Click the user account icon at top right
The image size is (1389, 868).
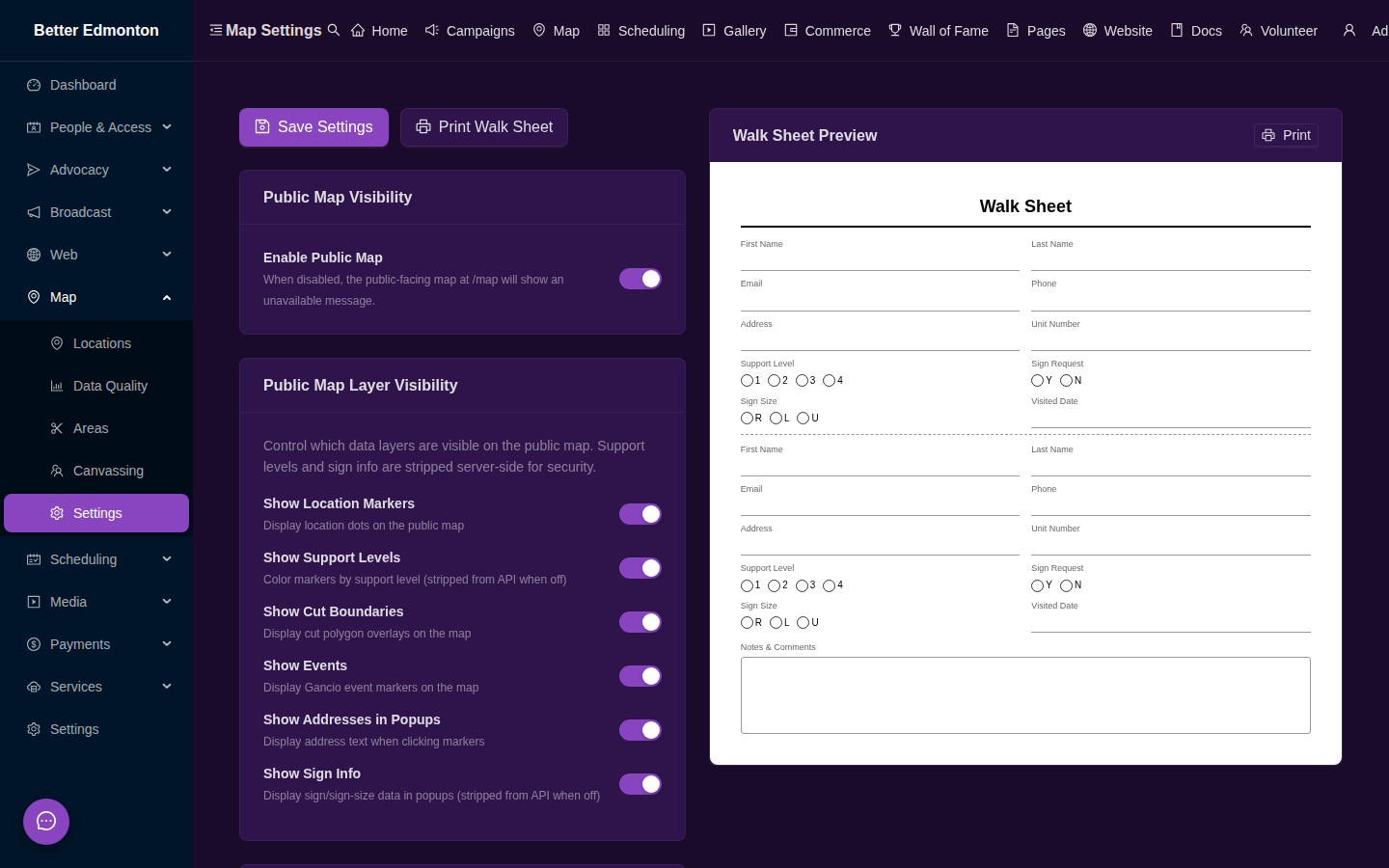click(x=1349, y=30)
